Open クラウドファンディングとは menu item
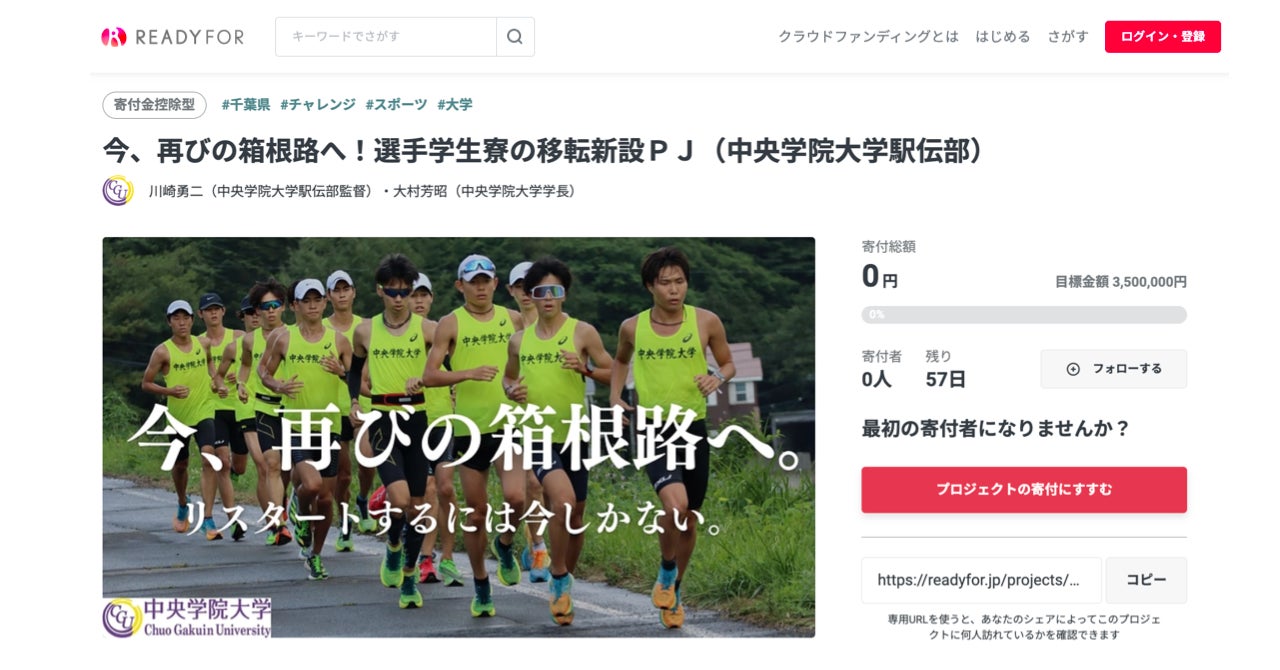The image size is (1280, 670). pos(868,37)
